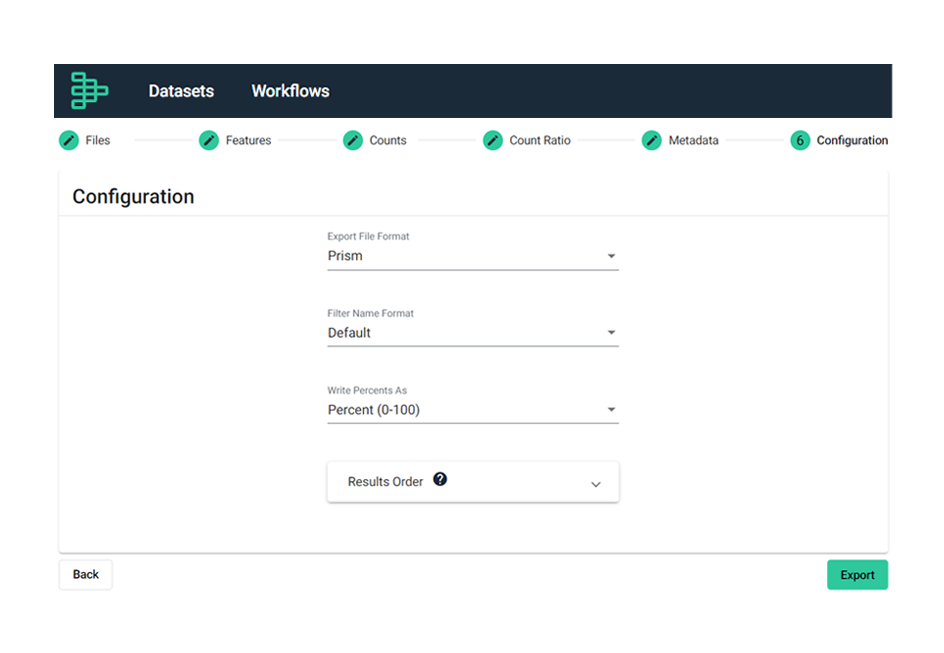Screen dimensions: 944x653
Task: Click the Files step pencil icon
Action: [69, 141]
